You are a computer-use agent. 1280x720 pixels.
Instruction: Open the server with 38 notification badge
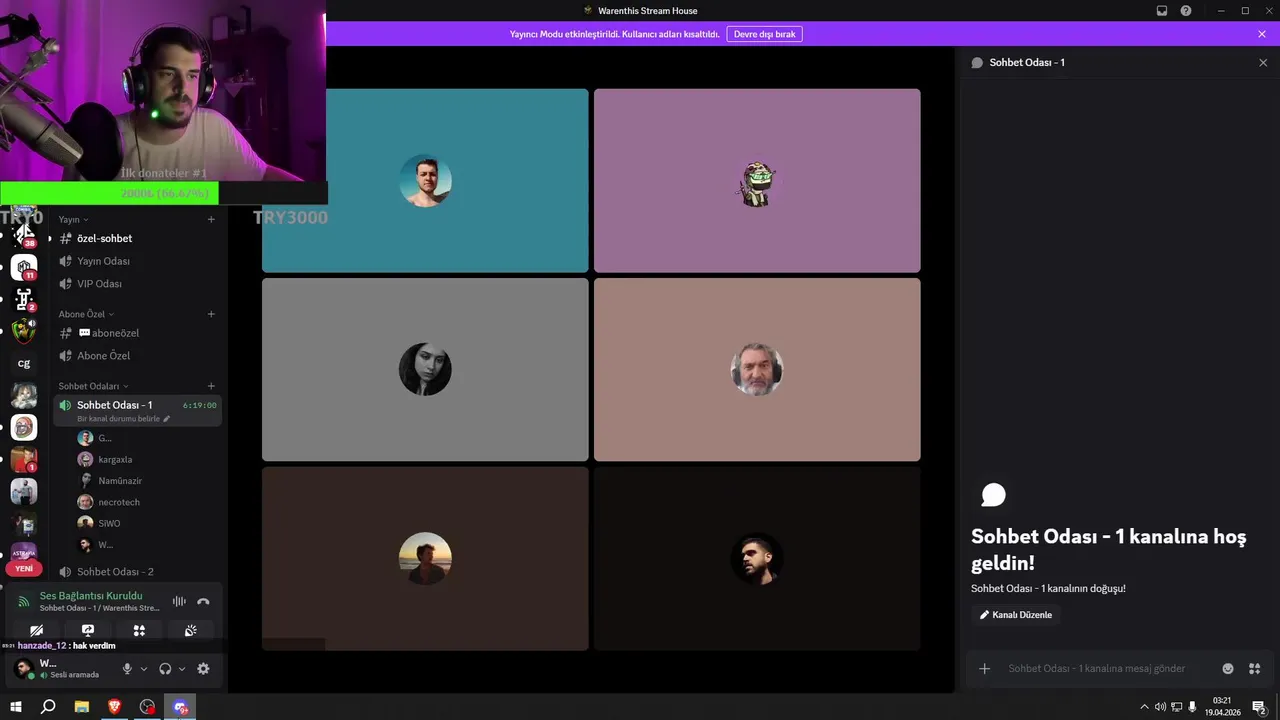tap(24, 235)
